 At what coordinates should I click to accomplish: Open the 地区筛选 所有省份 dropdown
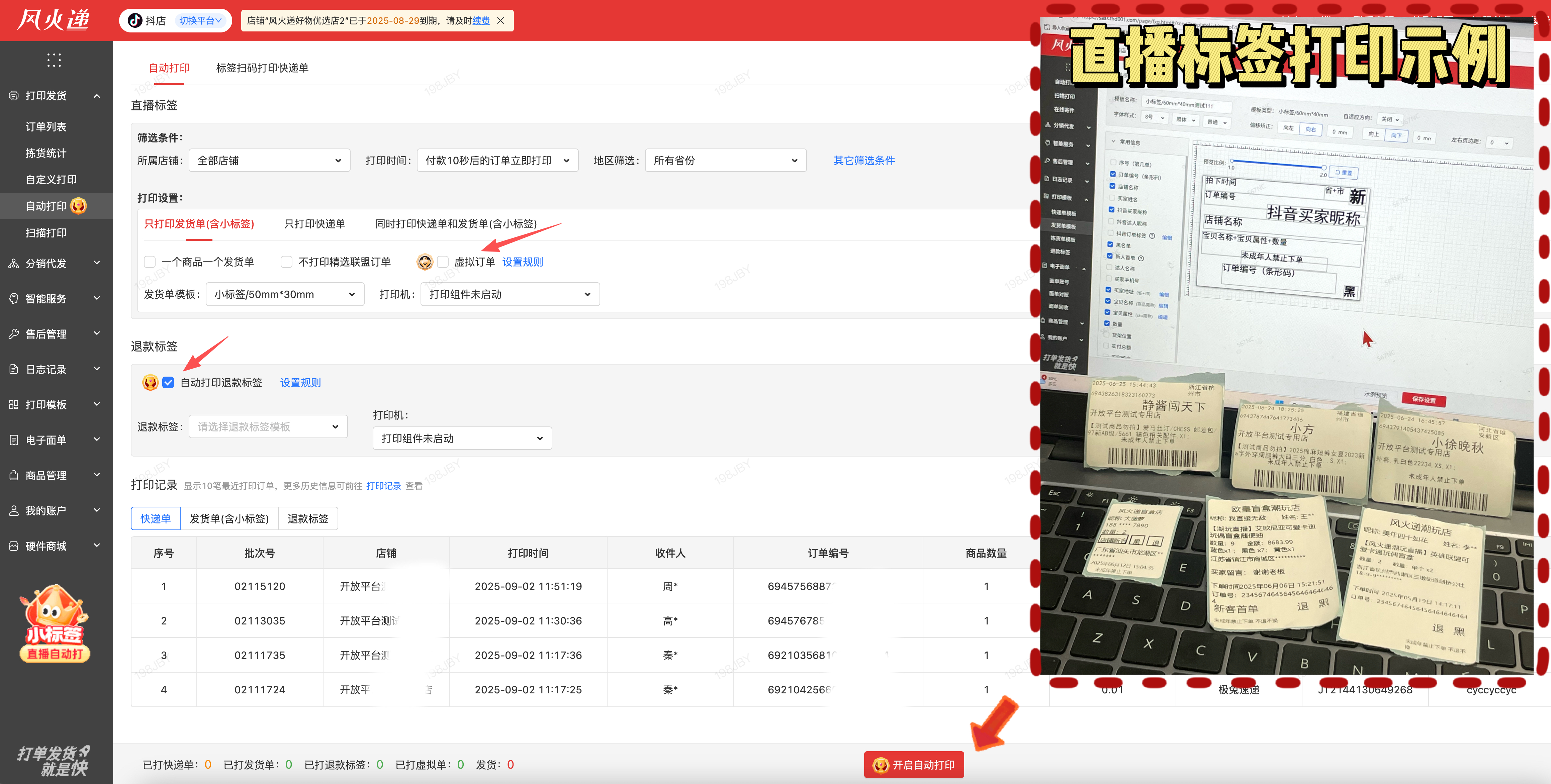726,160
